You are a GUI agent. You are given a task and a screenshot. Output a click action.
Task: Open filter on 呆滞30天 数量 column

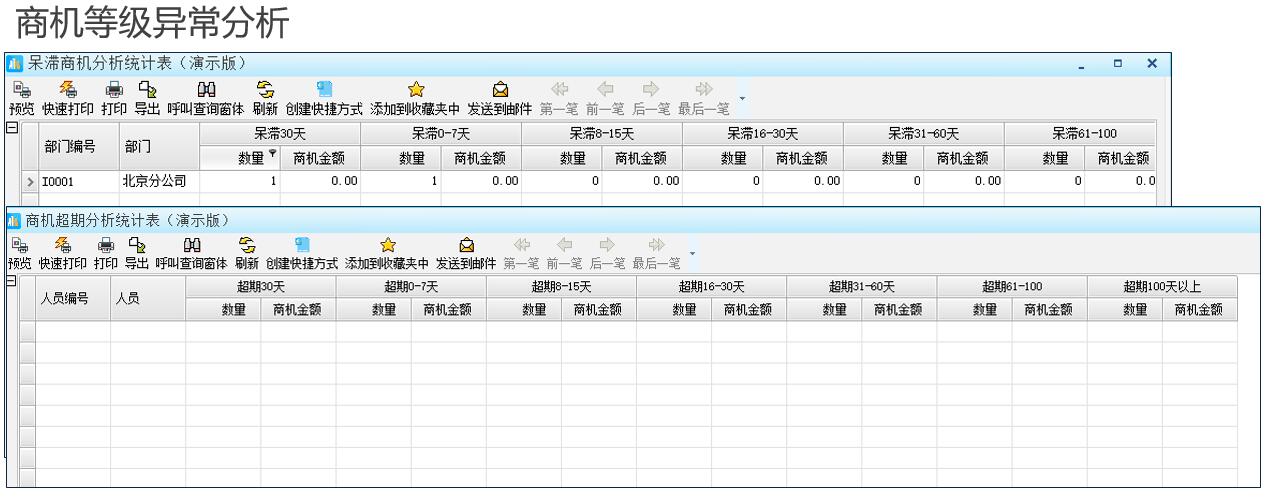tap(272, 154)
